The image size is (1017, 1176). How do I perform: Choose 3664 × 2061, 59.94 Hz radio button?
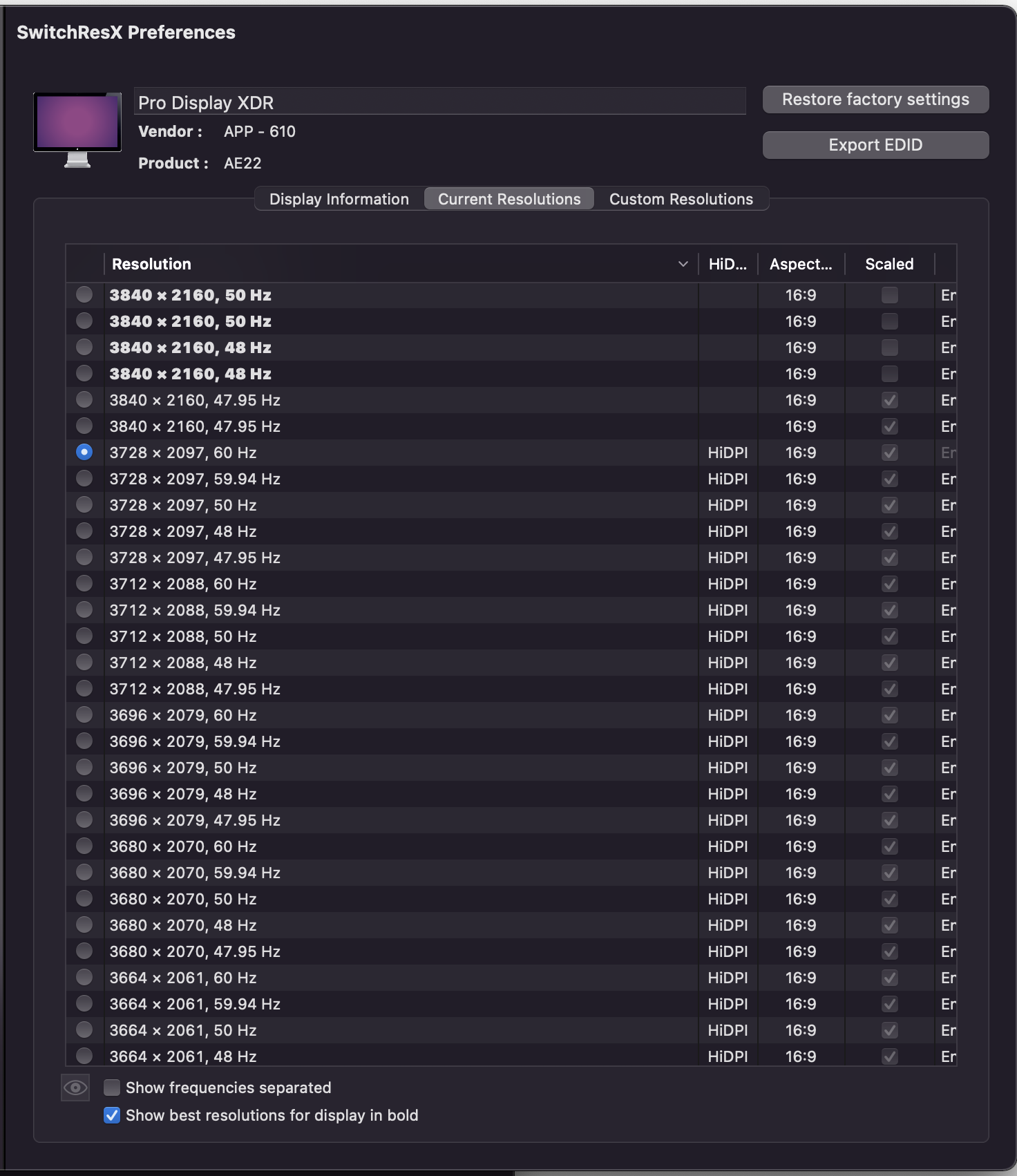[84, 1003]
